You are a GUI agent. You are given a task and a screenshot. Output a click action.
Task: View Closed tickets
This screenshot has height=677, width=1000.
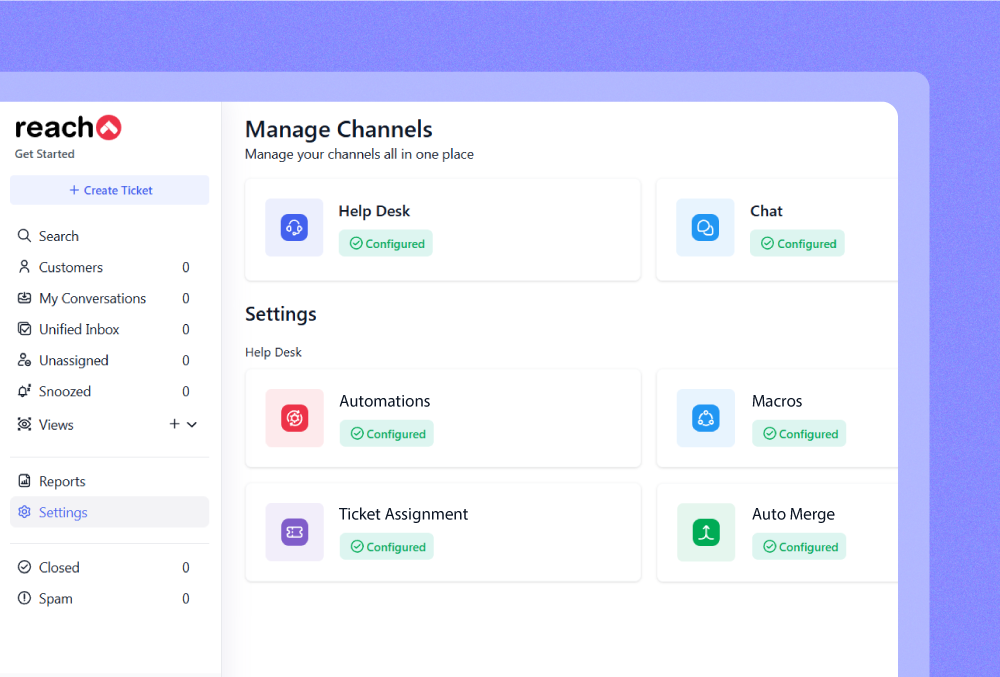tap(59, 567)
